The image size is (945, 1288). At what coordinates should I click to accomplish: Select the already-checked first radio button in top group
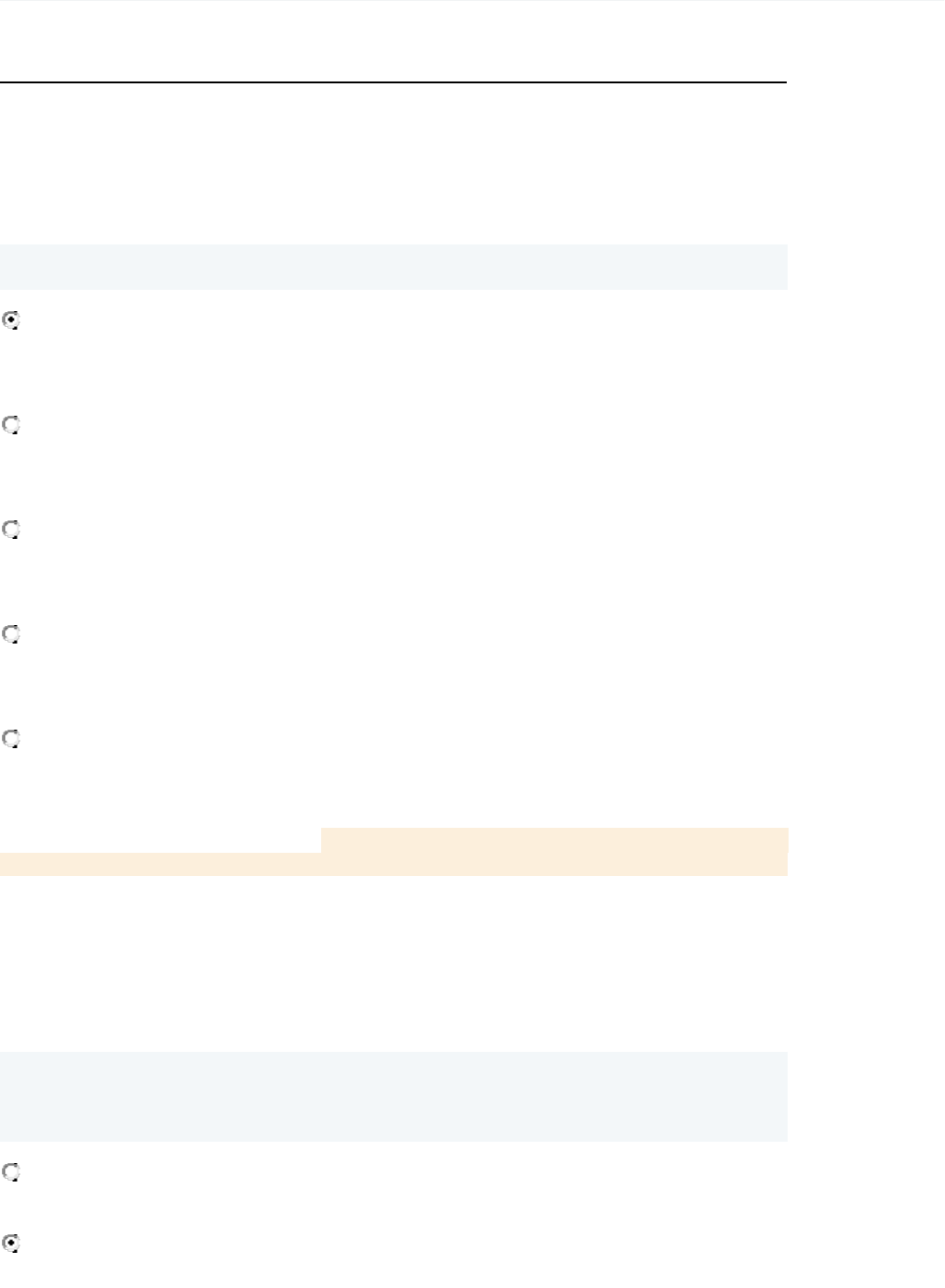pyautogui.click(x=11, y=321)
